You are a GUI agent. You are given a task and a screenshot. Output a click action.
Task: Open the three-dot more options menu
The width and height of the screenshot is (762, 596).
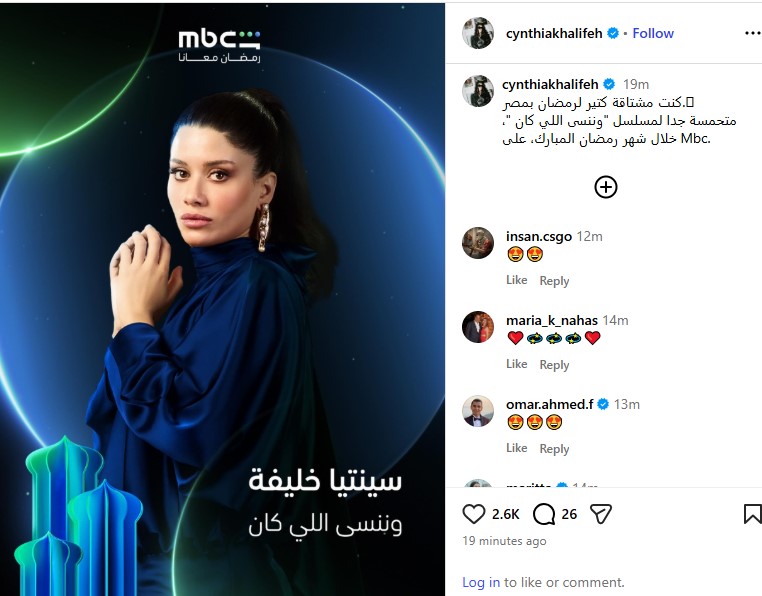(752, 34)
